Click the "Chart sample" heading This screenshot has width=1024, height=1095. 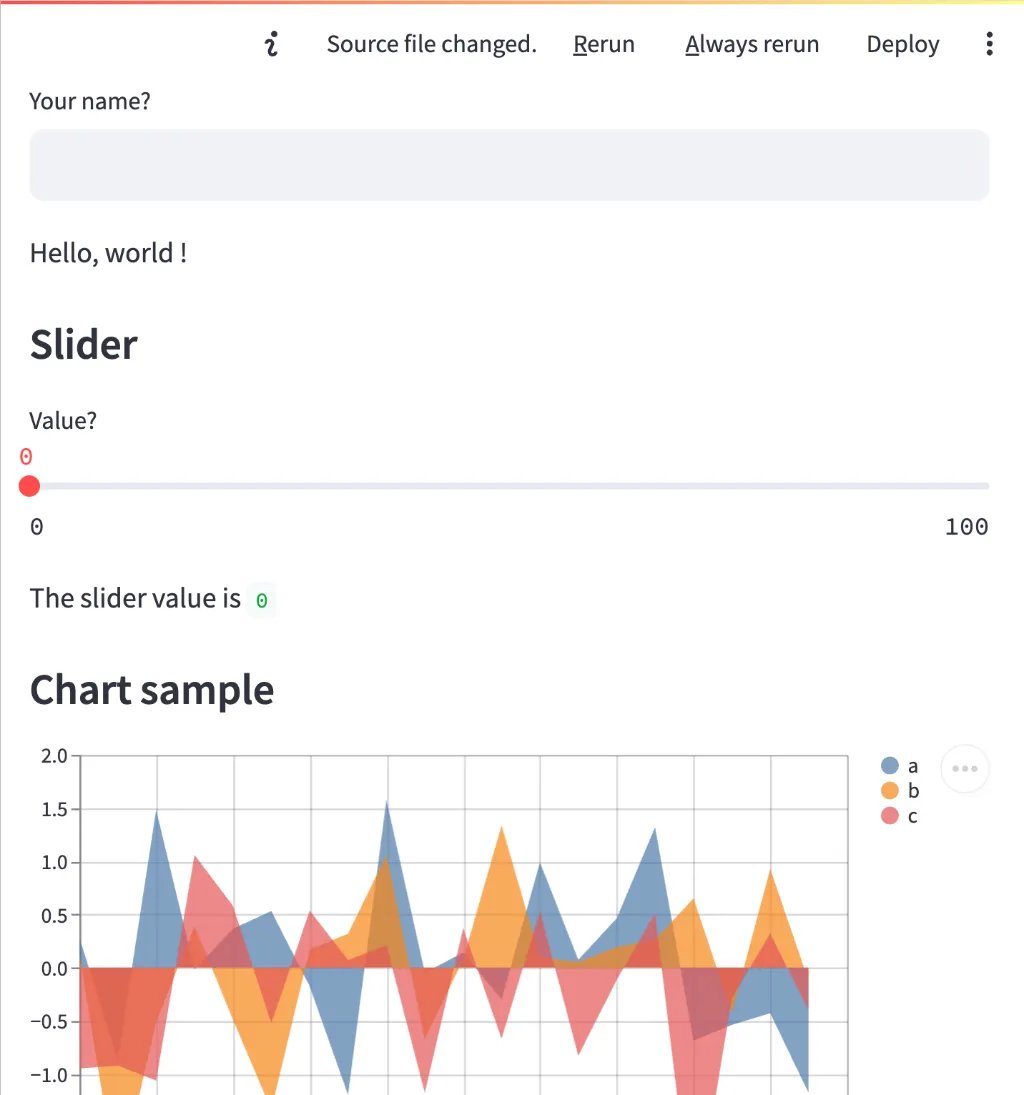coord(152,690)
